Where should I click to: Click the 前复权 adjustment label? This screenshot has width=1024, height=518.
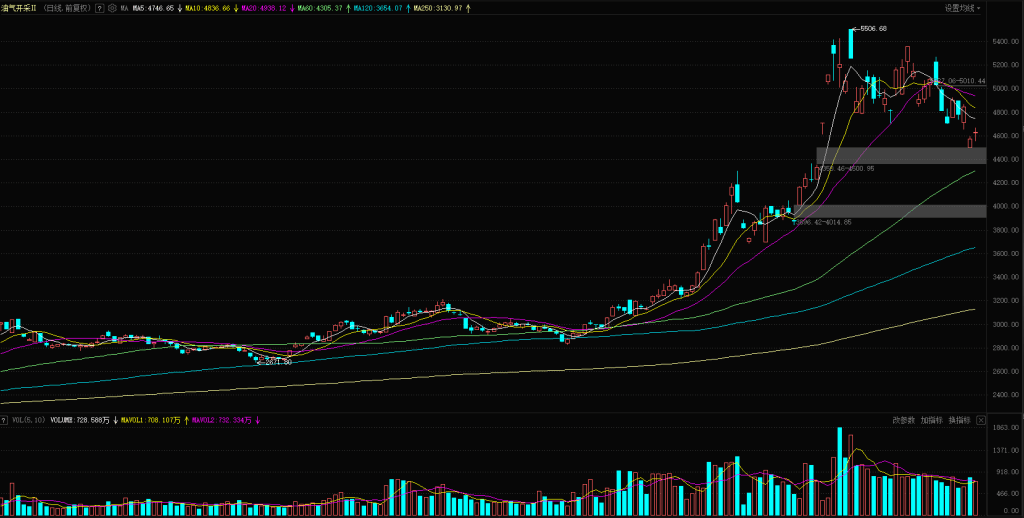pyautogui.click(x=78, y=8)
